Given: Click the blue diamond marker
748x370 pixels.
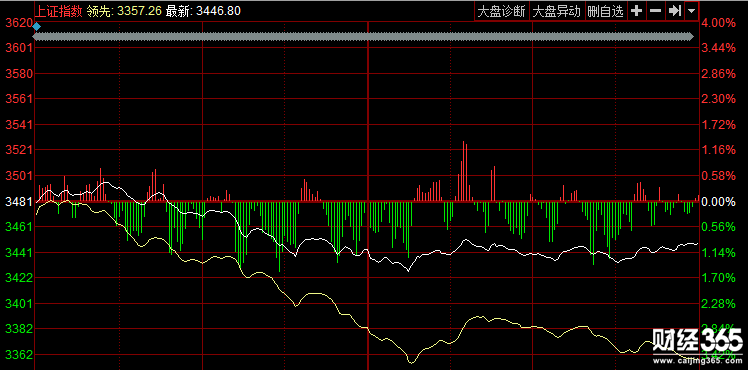Looking at the screenshot, I should tap(37, 27).
